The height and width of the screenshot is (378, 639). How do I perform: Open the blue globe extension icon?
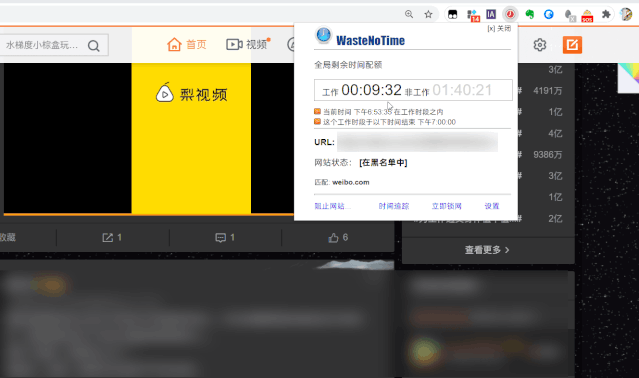(549, 14)
